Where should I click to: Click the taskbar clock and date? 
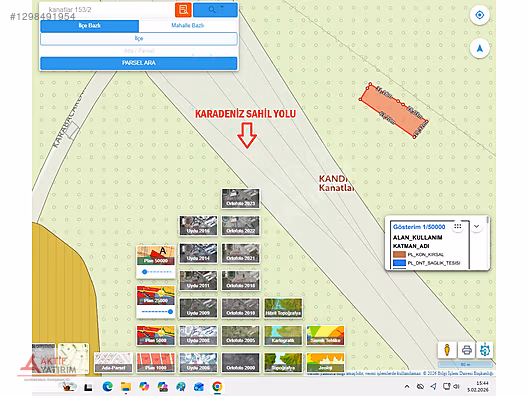pos(477,387)
